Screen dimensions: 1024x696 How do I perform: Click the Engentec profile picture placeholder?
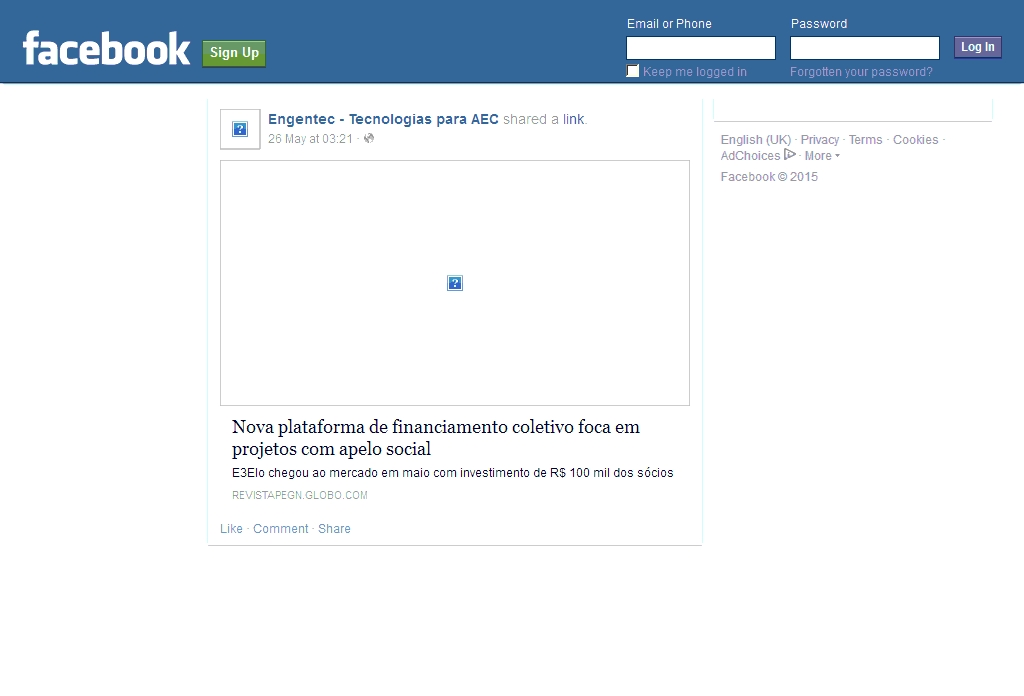pyautogui.click(x=240, y=129)
